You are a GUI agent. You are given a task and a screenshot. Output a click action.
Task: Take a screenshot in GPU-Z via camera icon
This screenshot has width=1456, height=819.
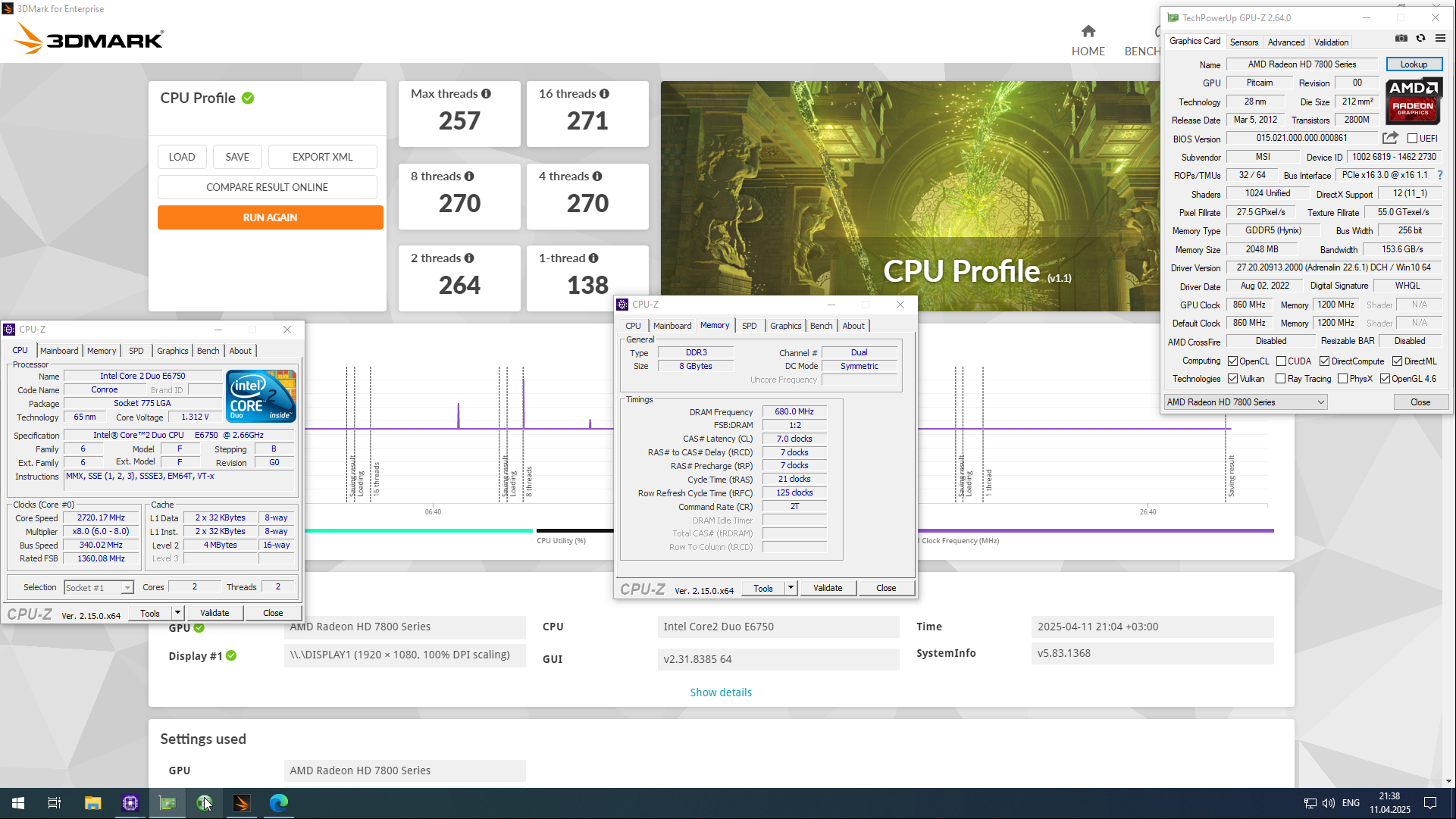pos(1401,39)
